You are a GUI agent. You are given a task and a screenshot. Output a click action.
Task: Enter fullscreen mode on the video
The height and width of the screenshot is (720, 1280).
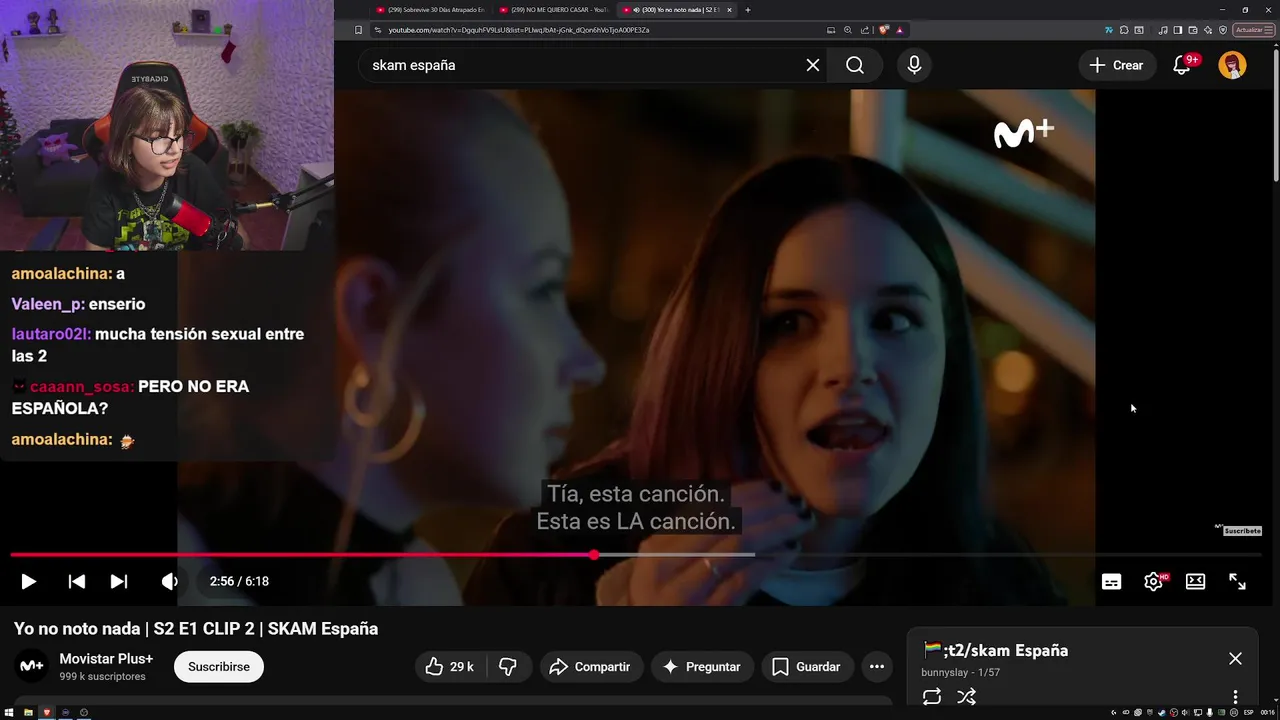click(x=1237, y=581)
